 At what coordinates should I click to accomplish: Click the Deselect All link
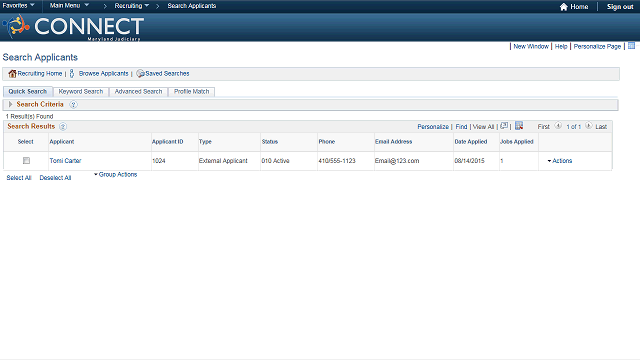click(56, 178)
